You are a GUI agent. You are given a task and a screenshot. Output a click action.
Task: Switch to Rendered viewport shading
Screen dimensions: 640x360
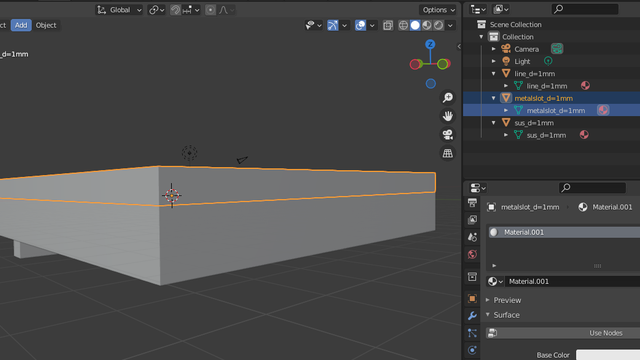(x=438, y=25)
